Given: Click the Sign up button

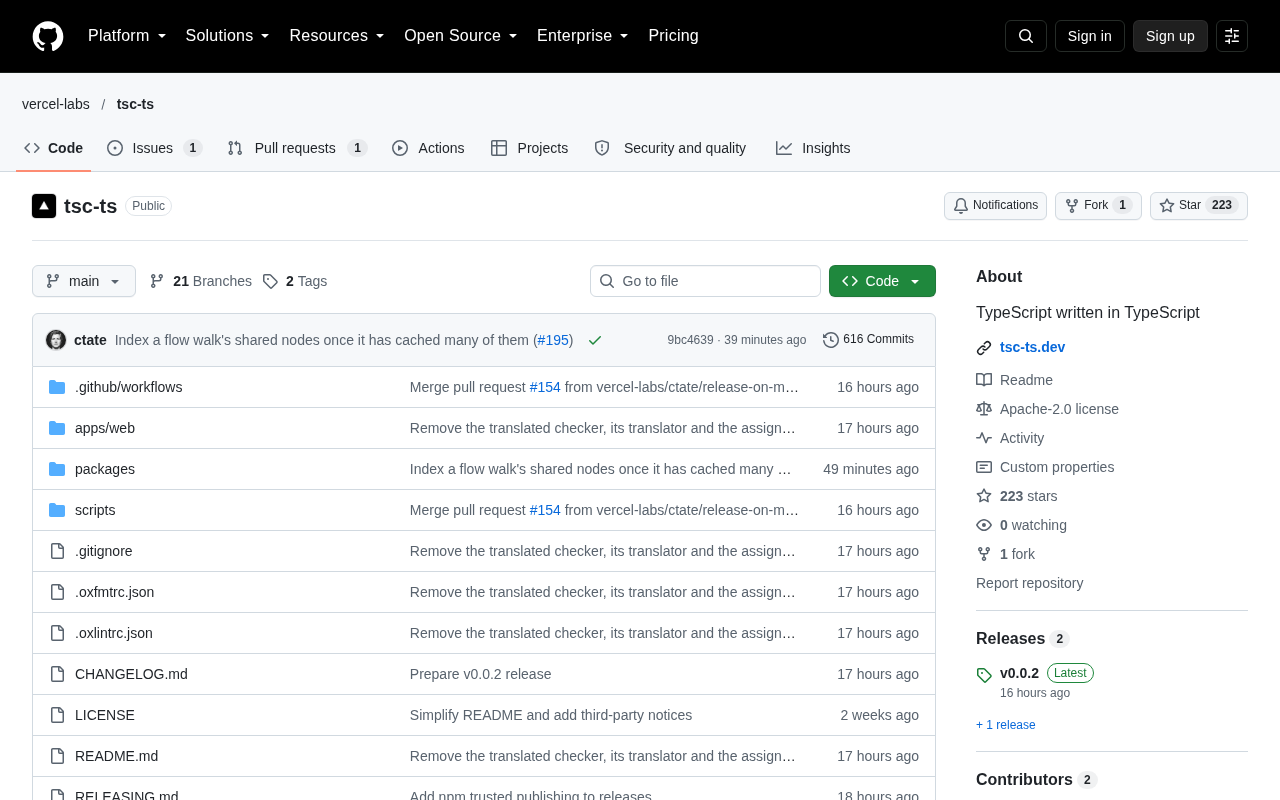Looking at the screenshot, I should (1170, 36).
